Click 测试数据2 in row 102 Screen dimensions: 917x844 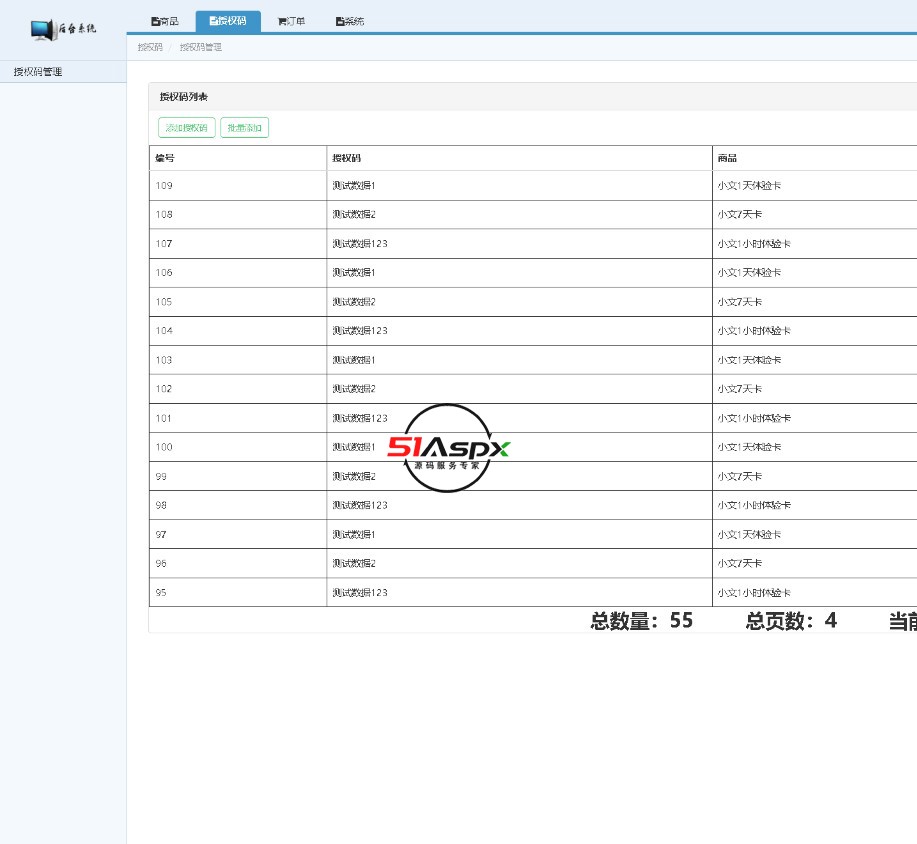point(354,389)
